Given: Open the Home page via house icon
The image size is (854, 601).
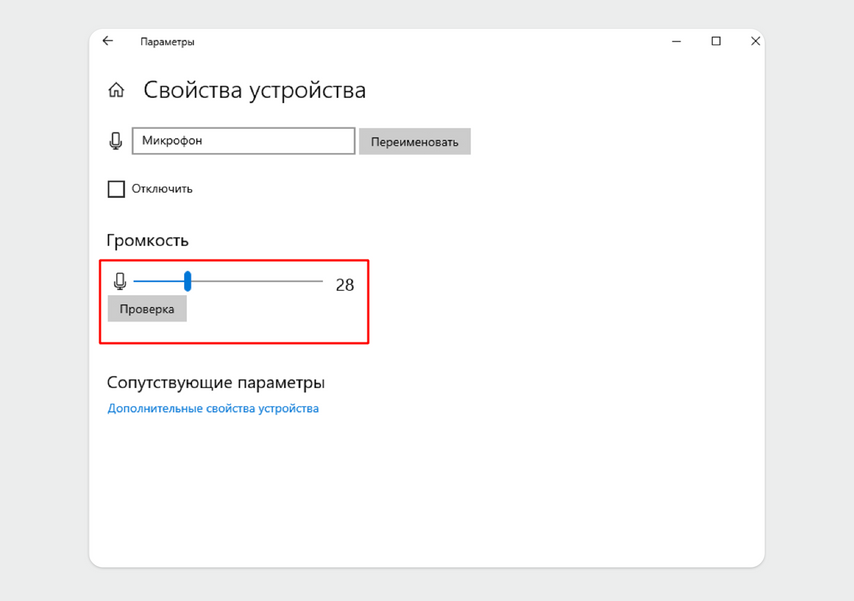Looking at the screenshot, I should [116, 91].
